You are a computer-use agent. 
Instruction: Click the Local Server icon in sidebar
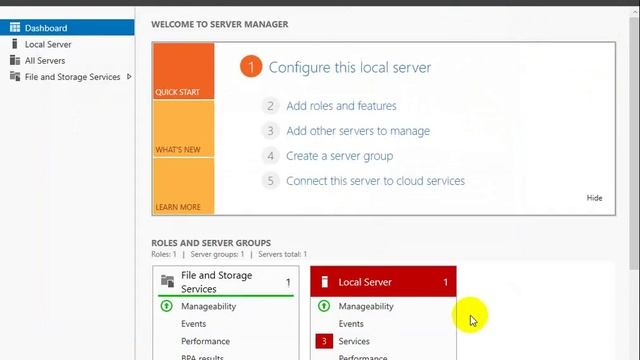(15, 44)
